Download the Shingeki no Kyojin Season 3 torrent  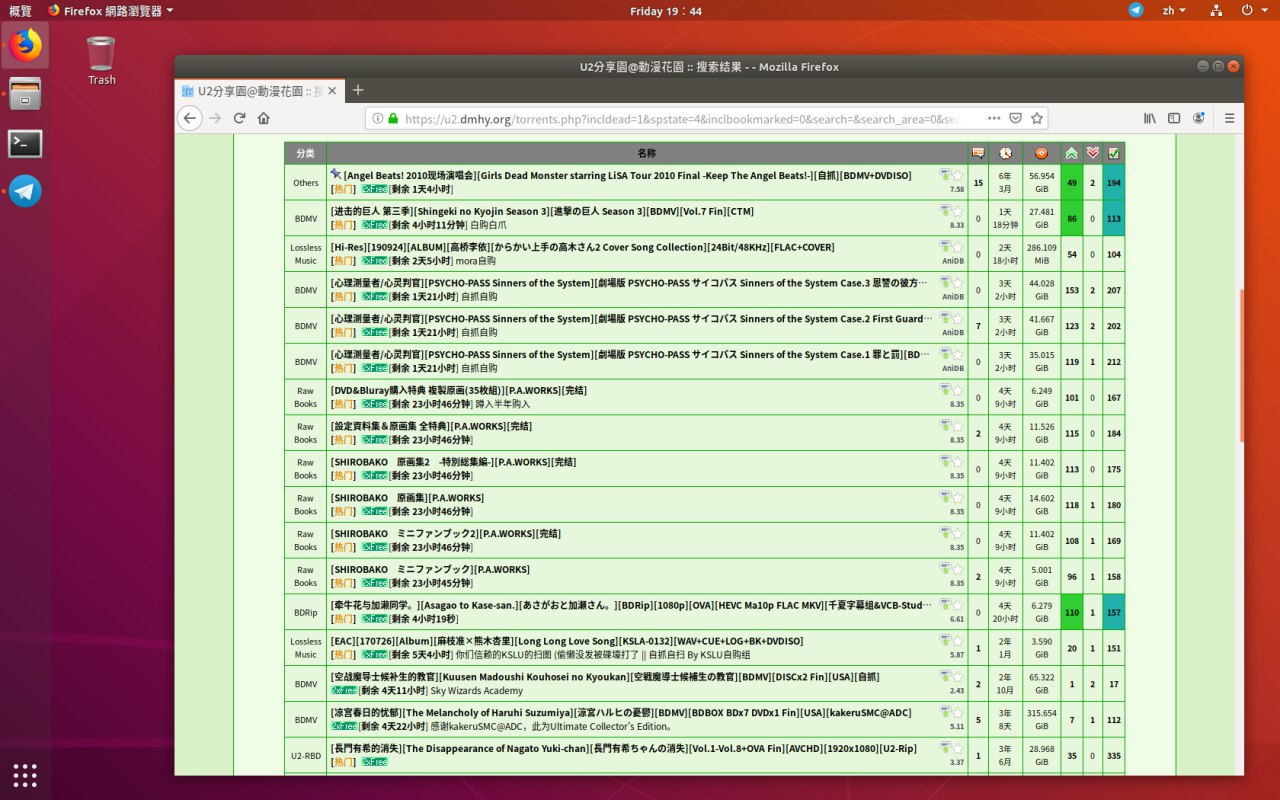[x=945, y=211]
